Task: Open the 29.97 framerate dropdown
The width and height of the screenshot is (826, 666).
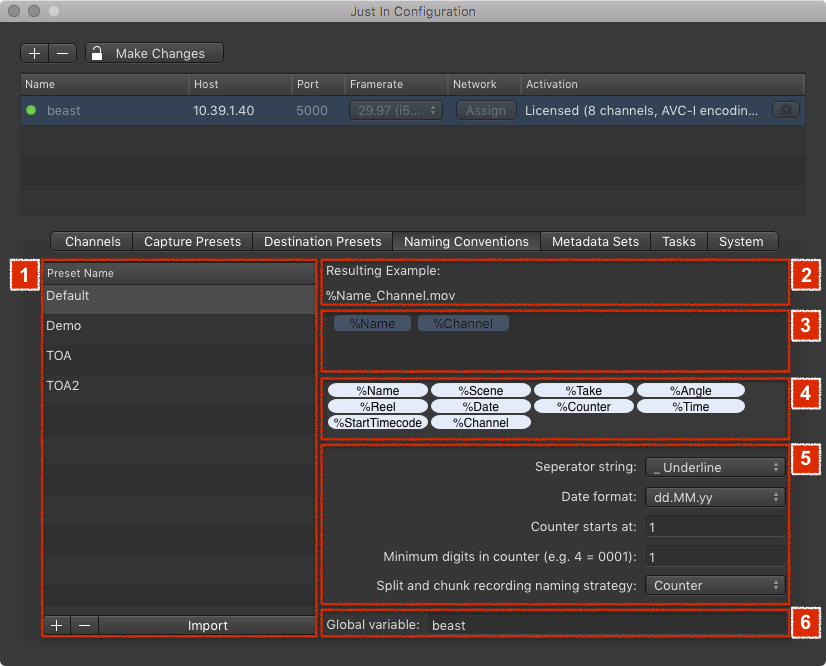Action: (396, 111)
